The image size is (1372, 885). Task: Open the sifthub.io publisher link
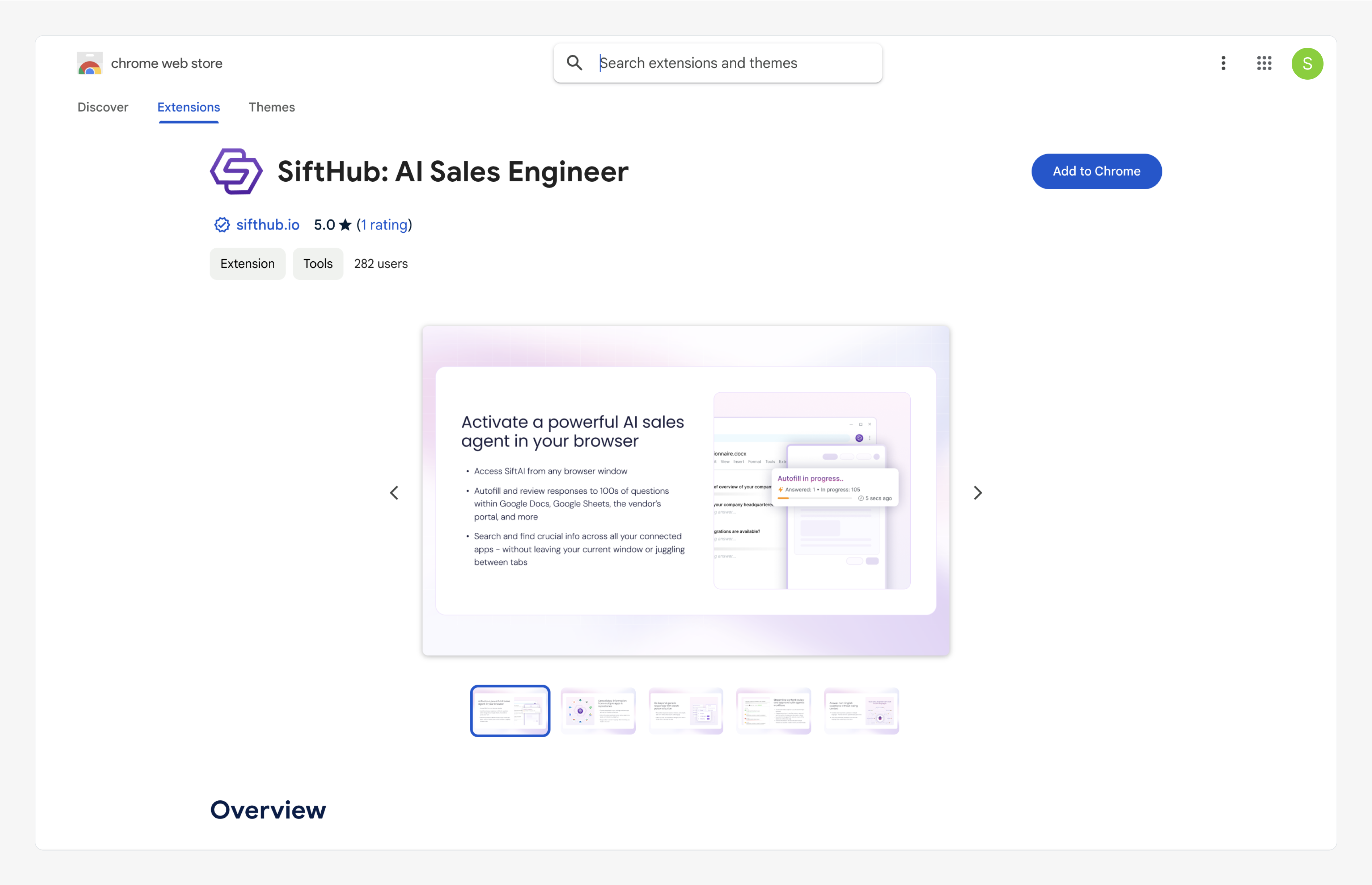(x=268, y=225)
